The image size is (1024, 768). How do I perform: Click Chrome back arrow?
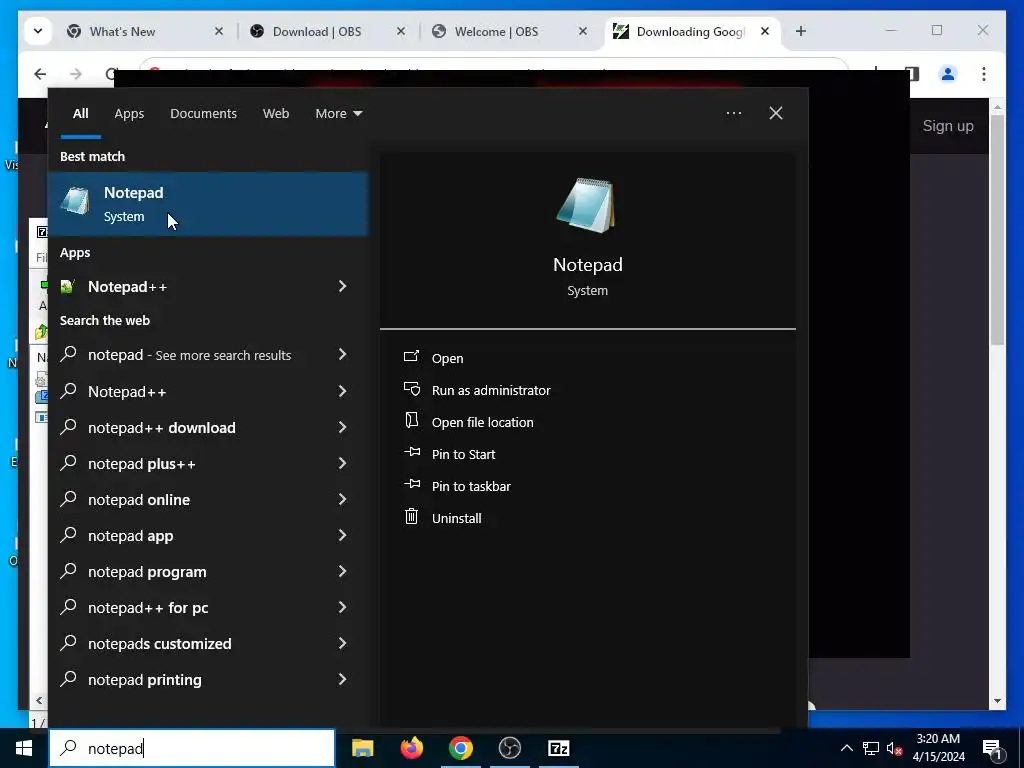click(40, 74)
